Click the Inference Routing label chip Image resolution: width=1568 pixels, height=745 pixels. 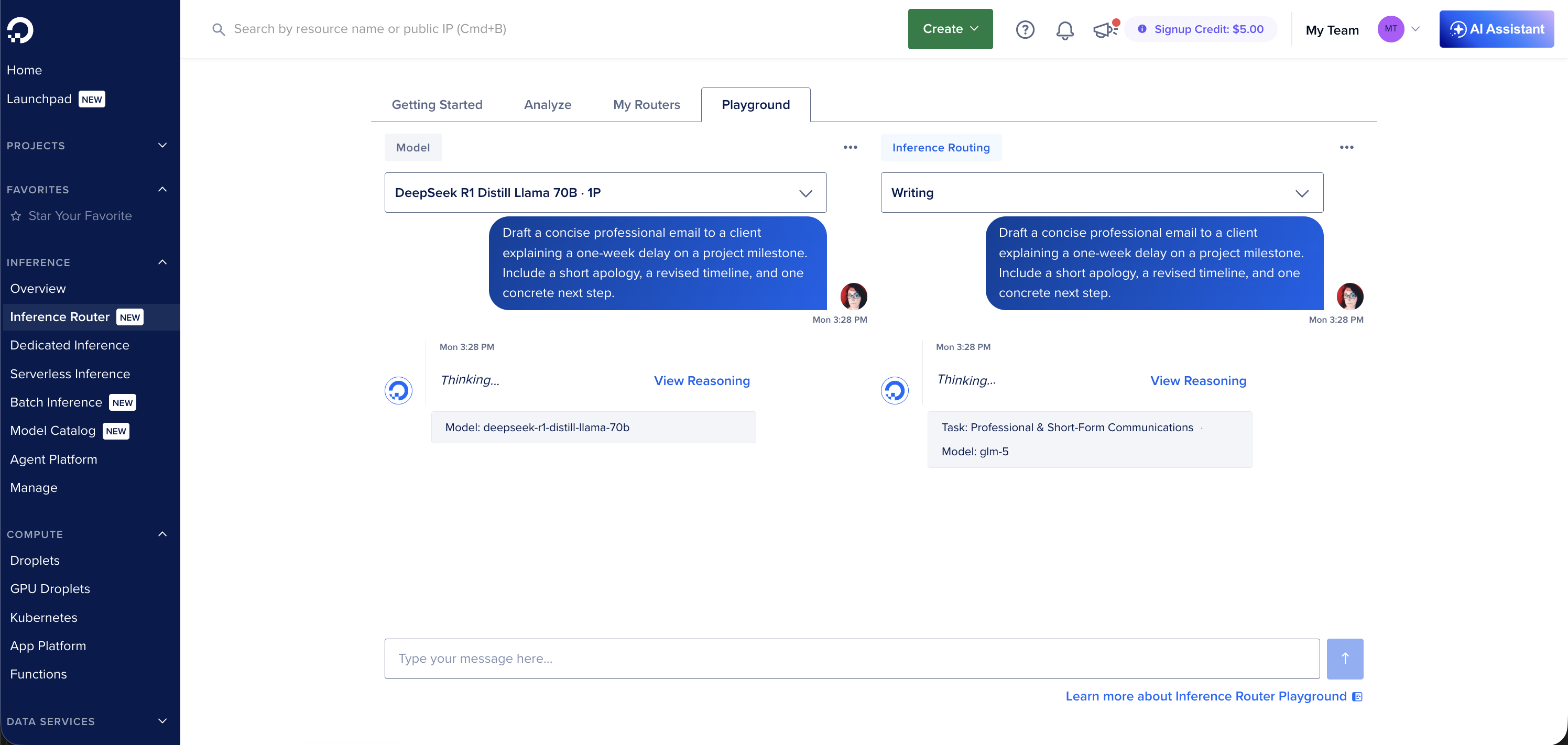[941, 147]
